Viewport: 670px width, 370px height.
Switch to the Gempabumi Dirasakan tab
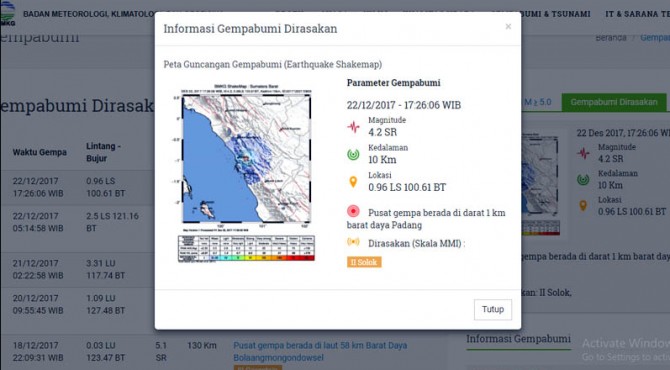[614, 102]
